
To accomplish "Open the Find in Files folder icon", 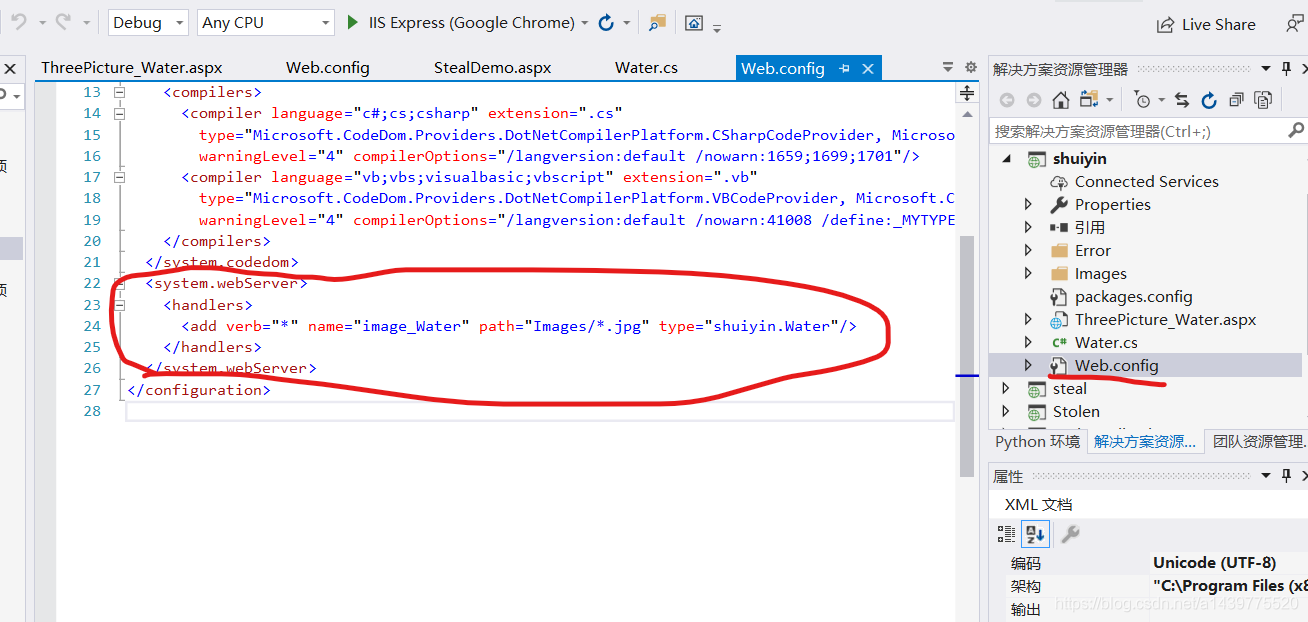I will pos(657,22).
